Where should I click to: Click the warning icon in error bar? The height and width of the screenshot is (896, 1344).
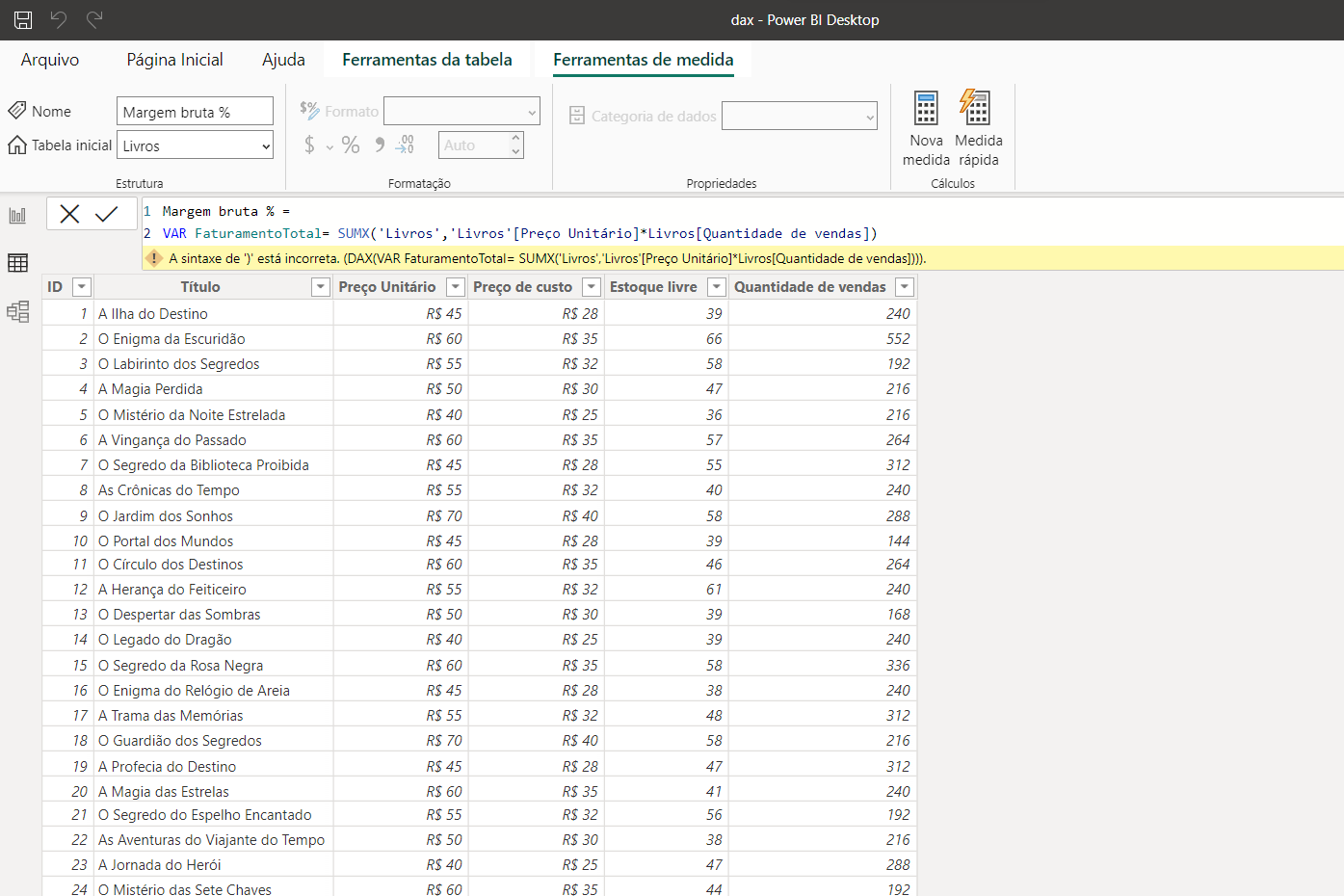coord(154,258)
